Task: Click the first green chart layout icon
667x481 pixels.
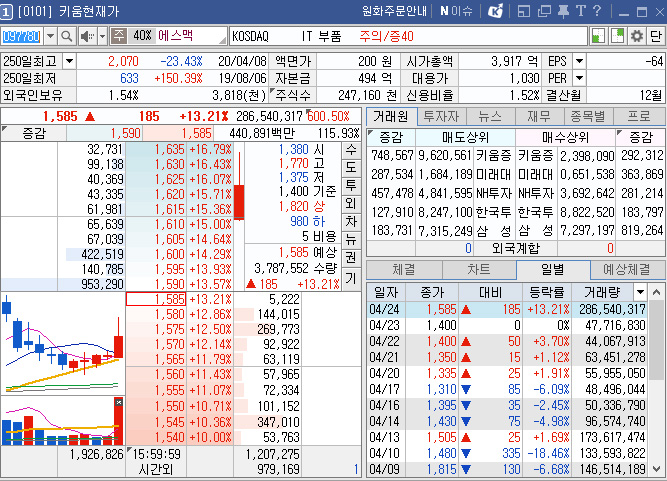Action: tap(599, 36)
